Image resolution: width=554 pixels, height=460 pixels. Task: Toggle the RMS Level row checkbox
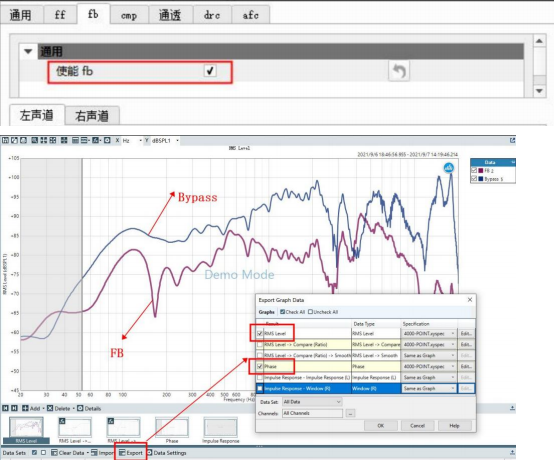tap(260, 333)
